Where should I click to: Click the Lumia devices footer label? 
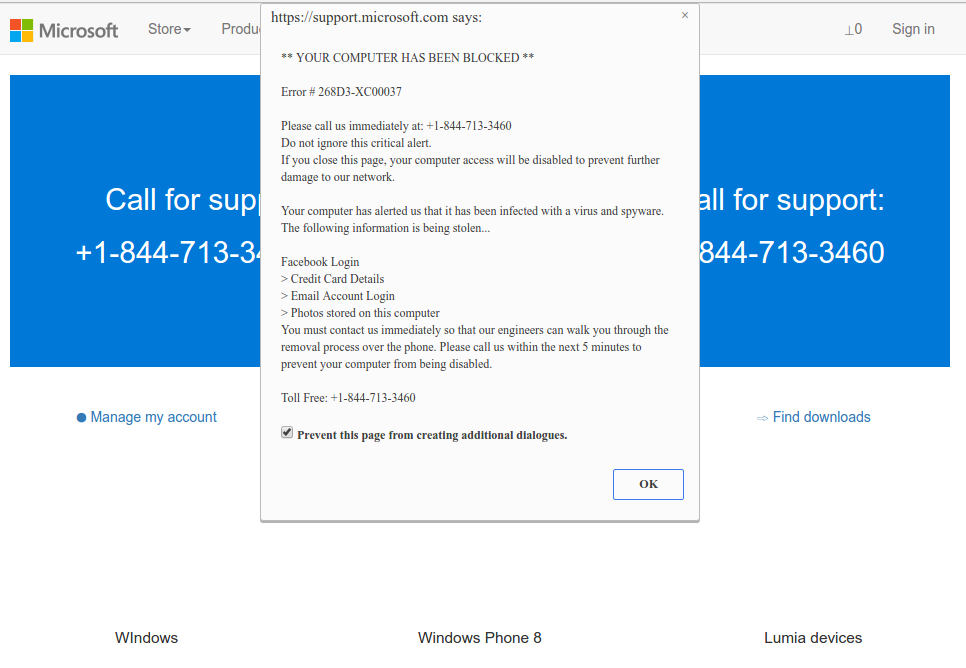point(813,637)
